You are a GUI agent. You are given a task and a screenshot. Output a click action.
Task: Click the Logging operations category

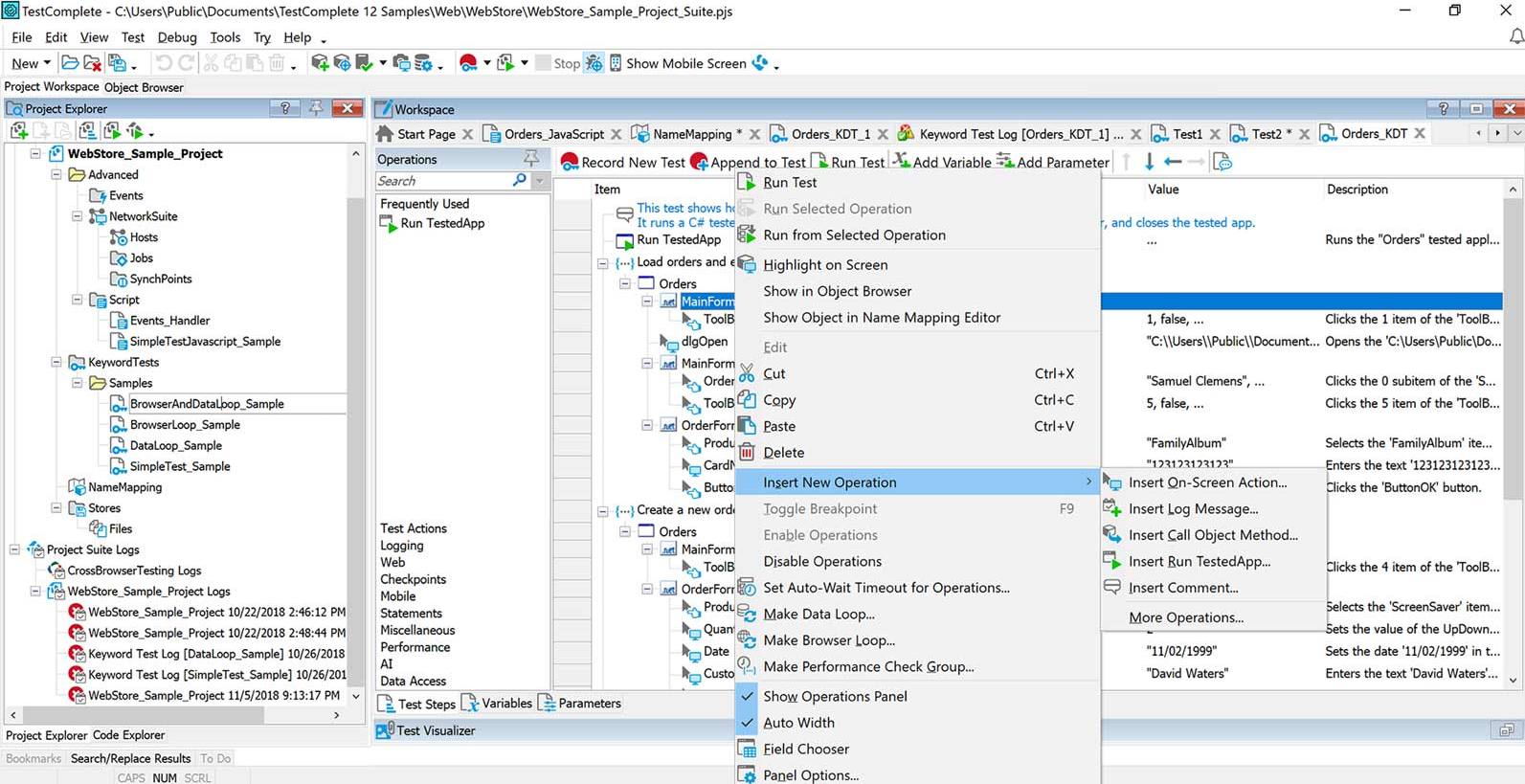point(401,546)
